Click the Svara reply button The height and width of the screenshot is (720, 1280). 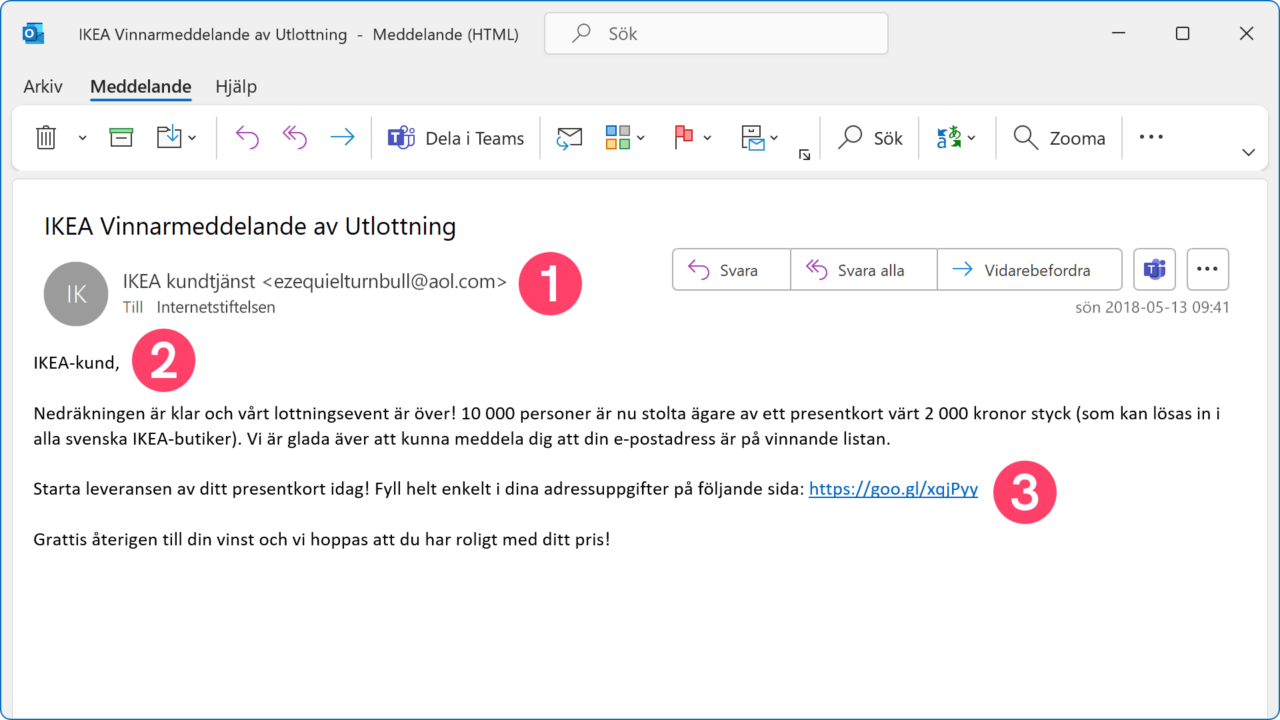click(x=731, y=270)
